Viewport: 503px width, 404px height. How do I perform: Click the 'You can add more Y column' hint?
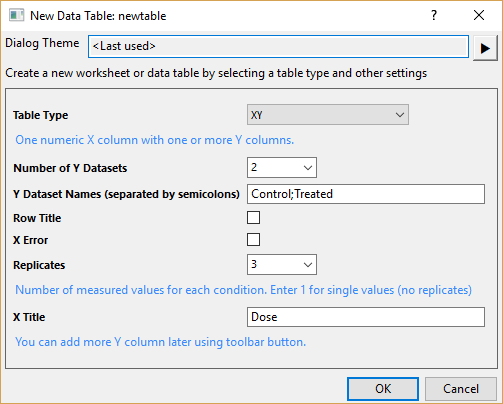160,342
